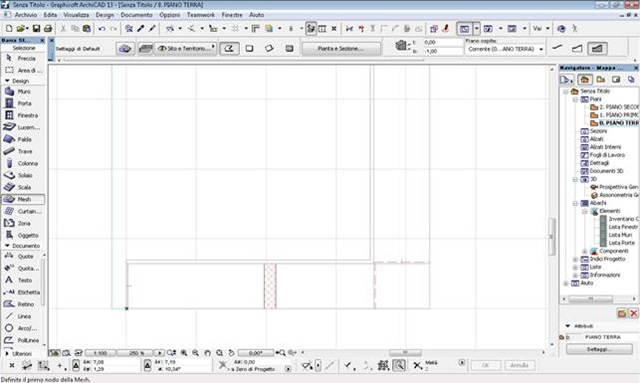Click the Pianta e Sezione button

point(341,49)
